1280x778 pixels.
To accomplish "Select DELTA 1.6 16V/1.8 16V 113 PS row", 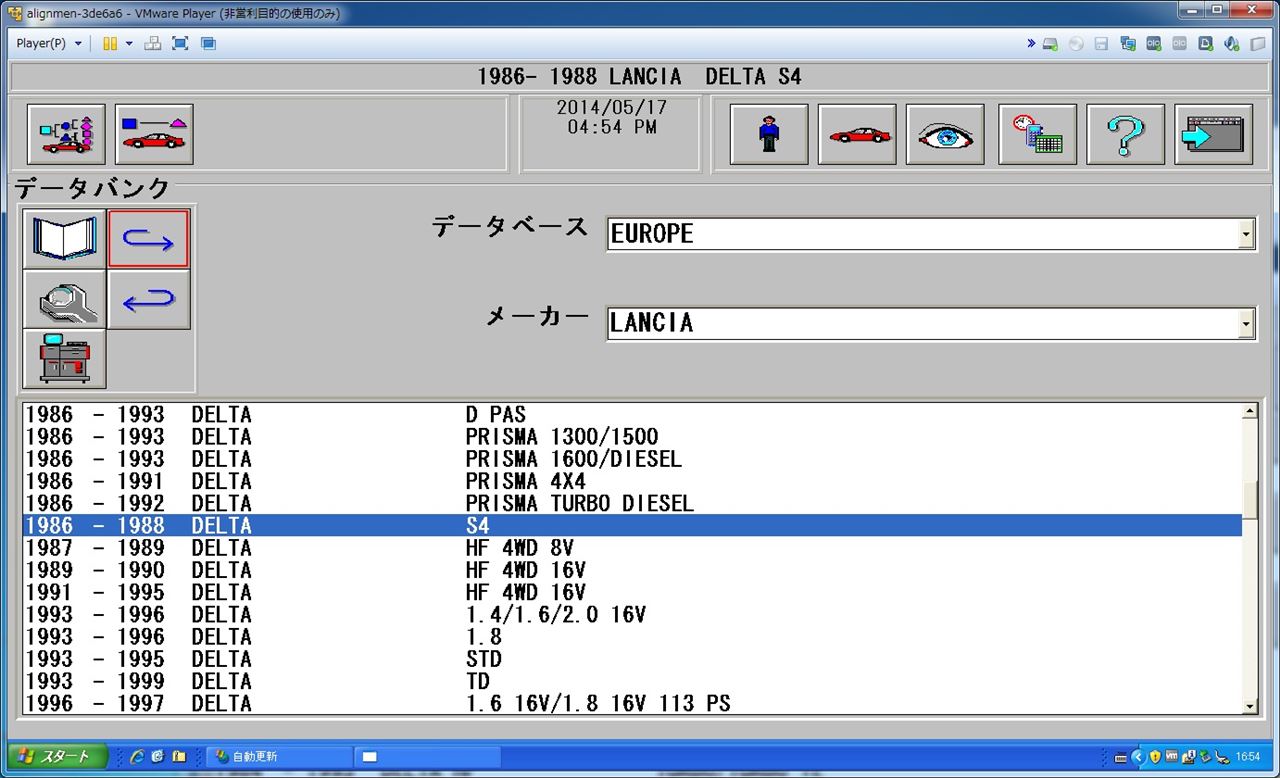I will click(x=632, y=704).
